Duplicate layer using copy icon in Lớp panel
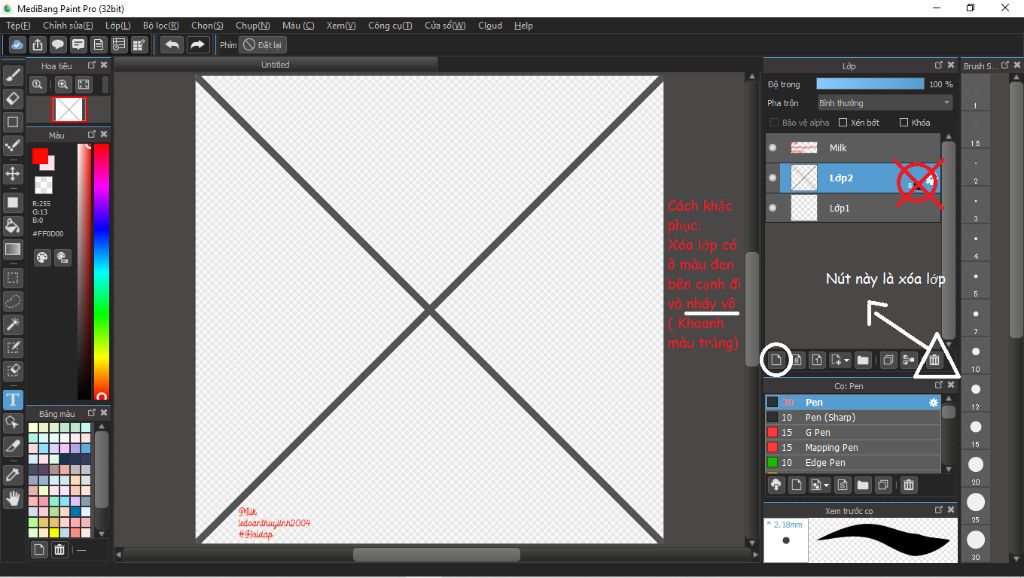 (888, 360)
